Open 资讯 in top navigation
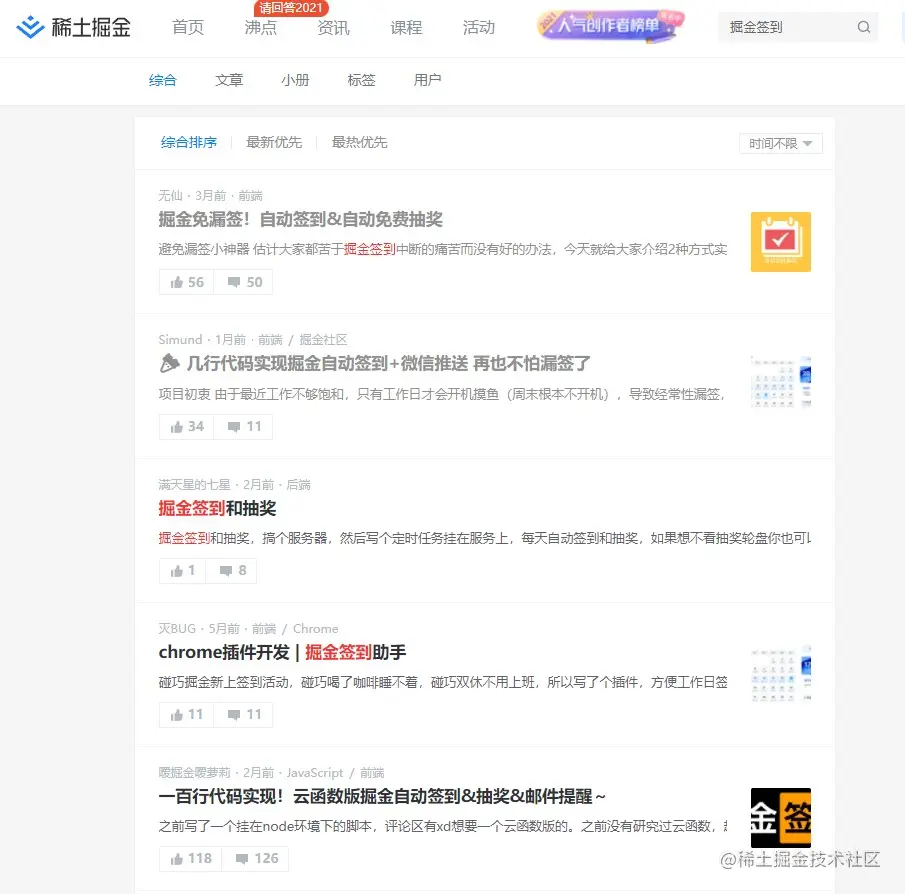Viewport: 905px width, 894px height. (333, 27)
